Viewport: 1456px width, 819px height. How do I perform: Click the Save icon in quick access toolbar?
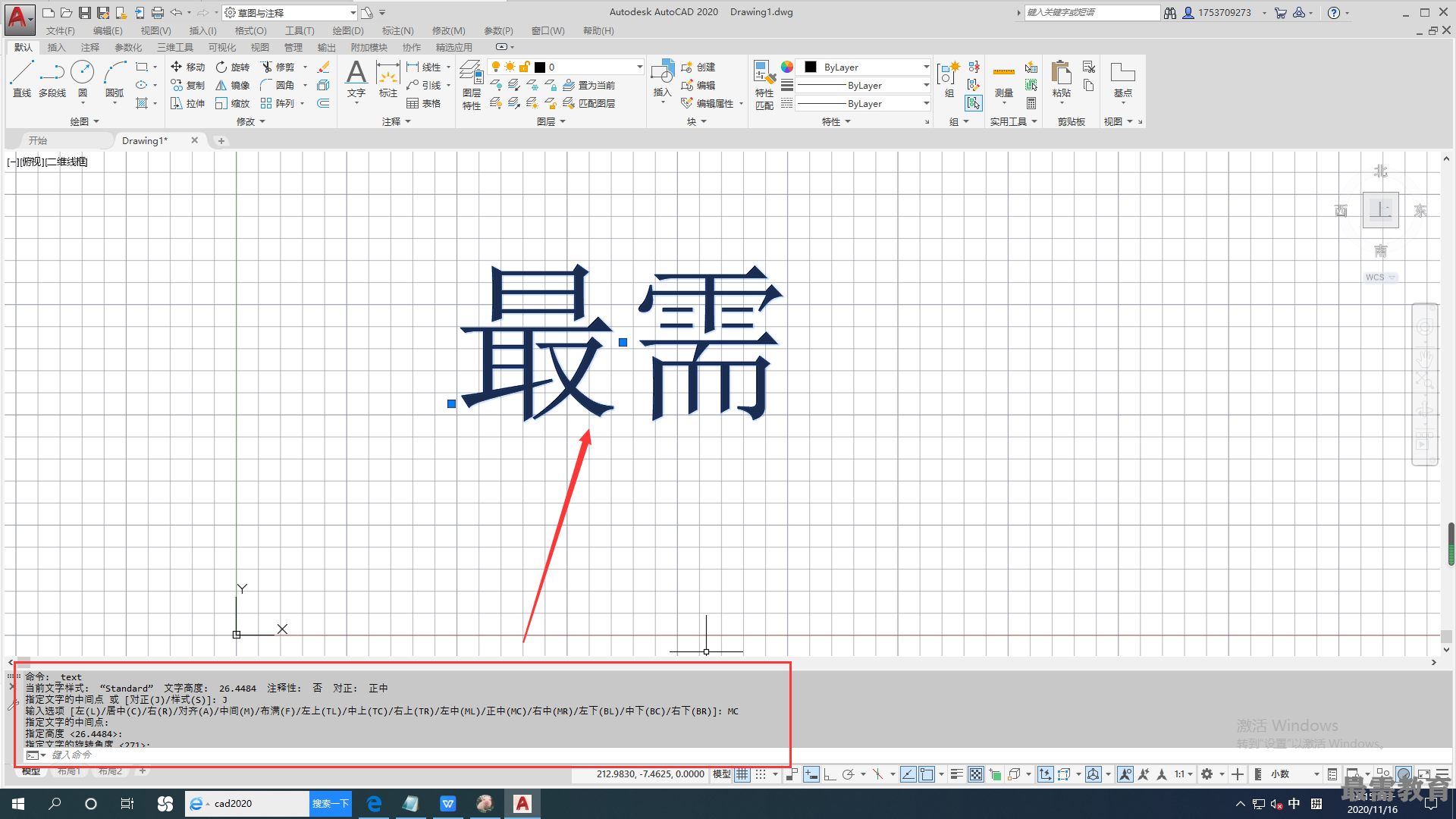click(84, 13)
